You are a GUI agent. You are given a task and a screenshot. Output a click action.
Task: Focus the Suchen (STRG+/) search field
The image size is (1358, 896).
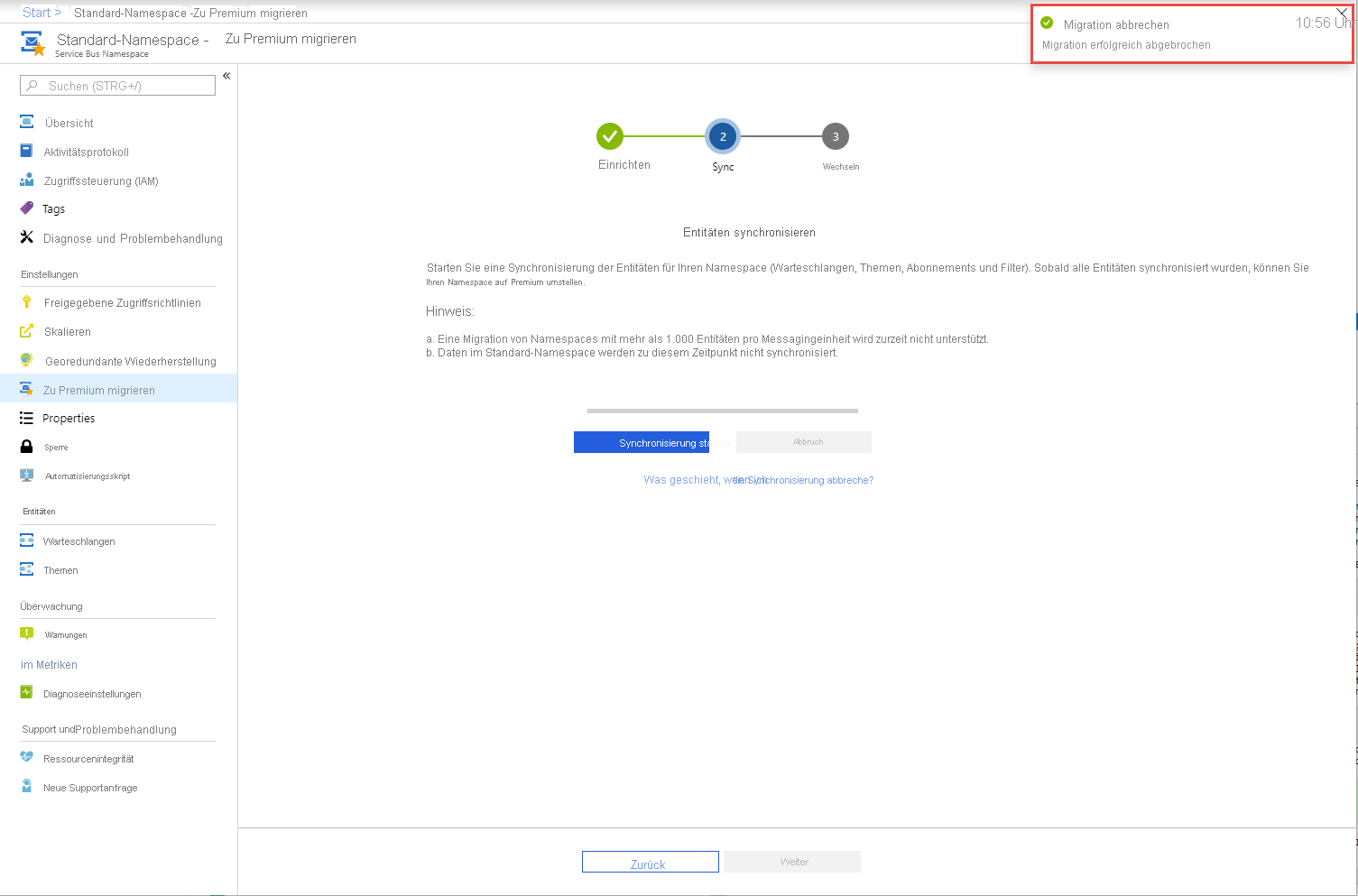click(117, 86)
